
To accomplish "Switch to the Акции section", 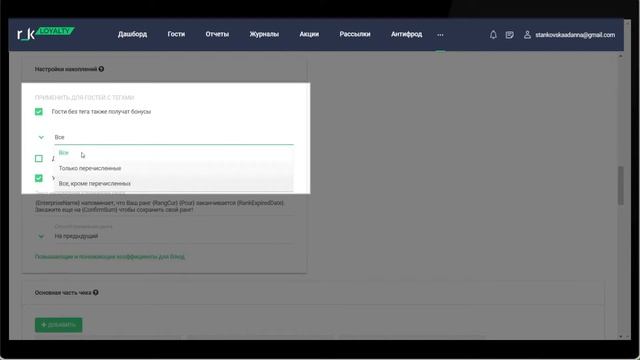I will pos(309,34).
